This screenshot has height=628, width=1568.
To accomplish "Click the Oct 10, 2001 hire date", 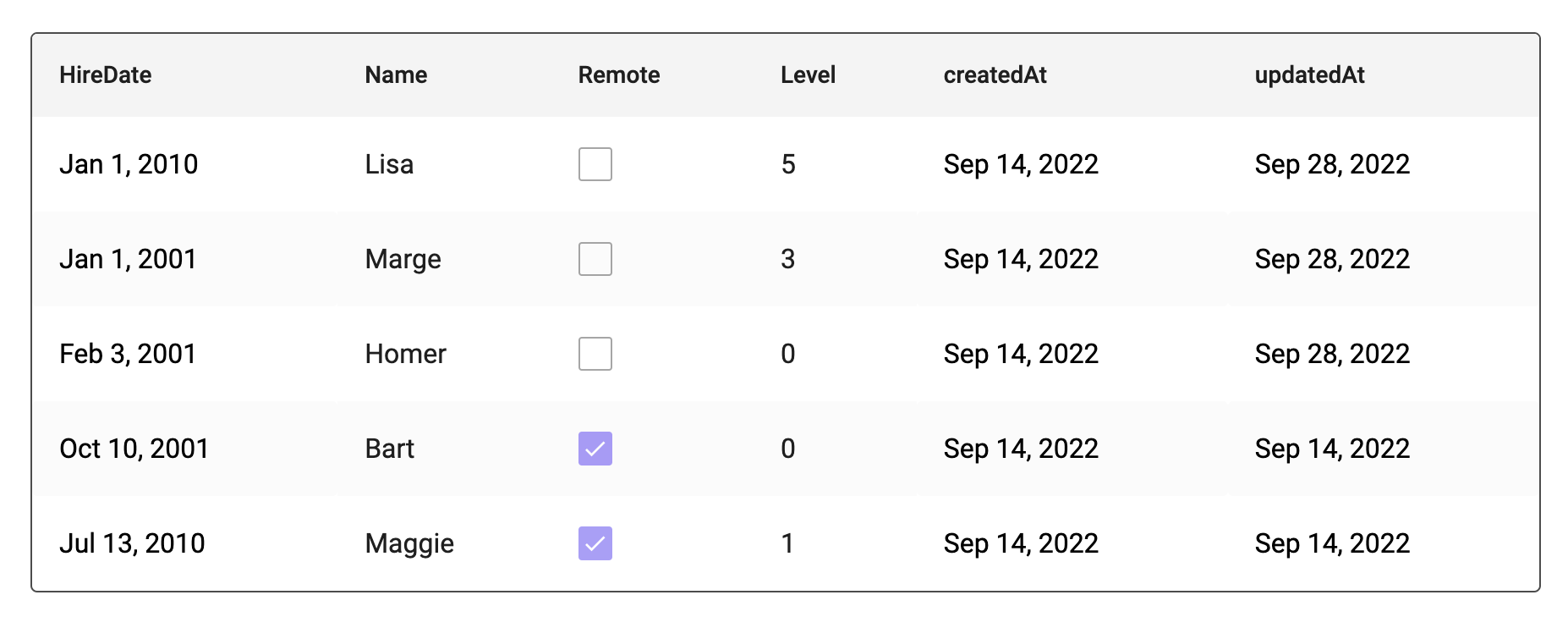I will point(134,449).
